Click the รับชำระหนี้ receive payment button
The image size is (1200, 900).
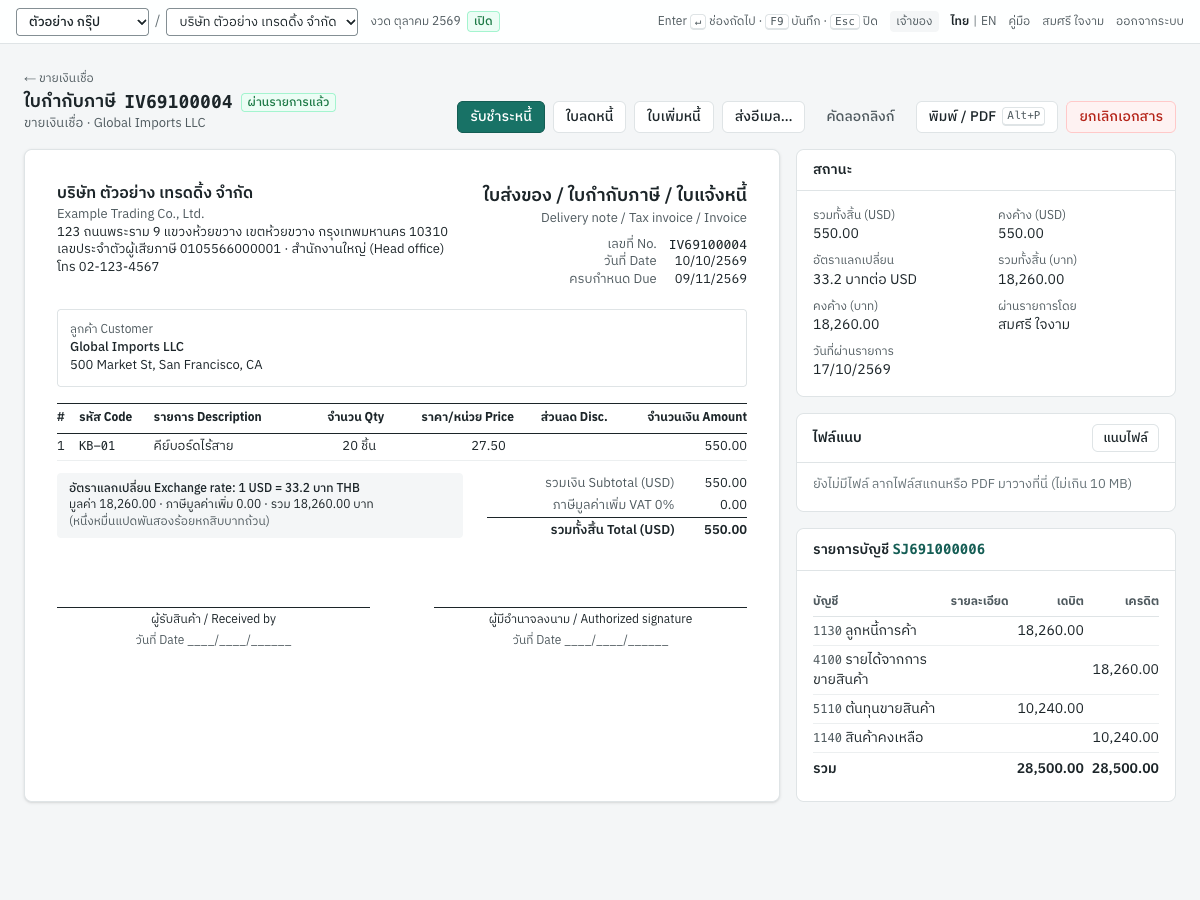coord(501,117)
